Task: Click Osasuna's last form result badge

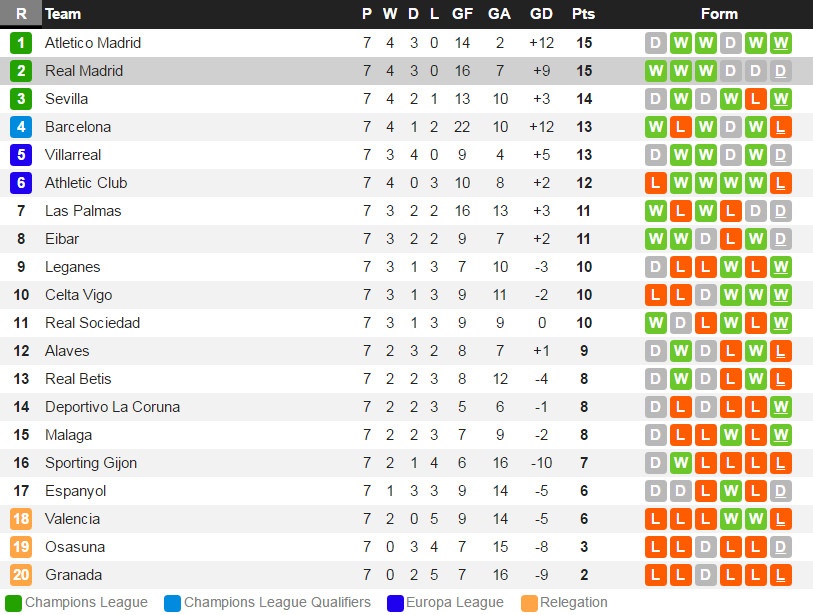Action: [781, 547]
